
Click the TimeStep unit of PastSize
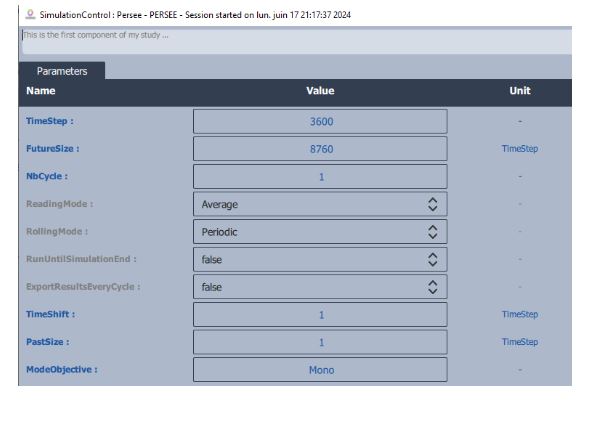(520, 342)
